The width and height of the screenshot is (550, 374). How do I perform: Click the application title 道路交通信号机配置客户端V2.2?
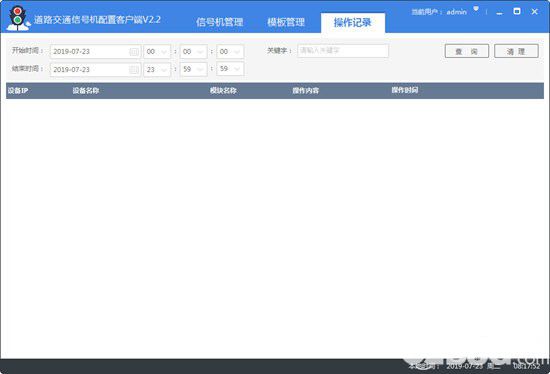pyautogui.click(x=97, y=20)
